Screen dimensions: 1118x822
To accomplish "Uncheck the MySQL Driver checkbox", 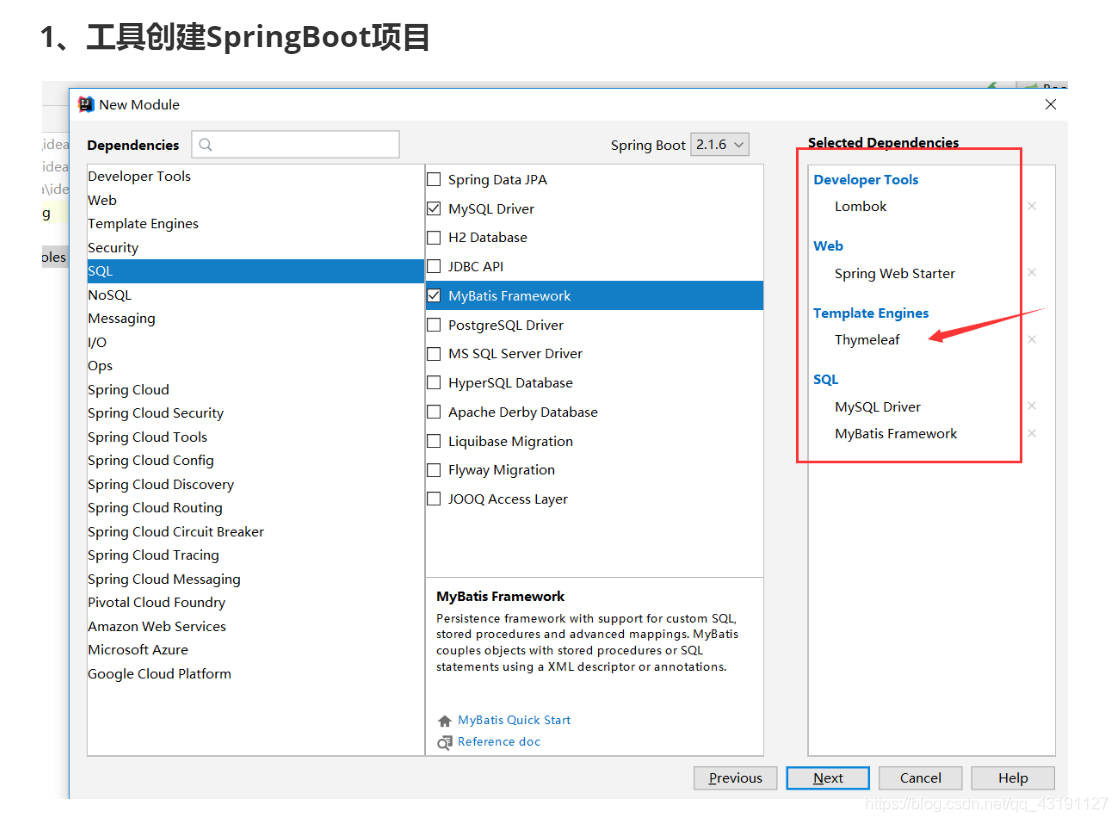I will [x=434, y=208].
